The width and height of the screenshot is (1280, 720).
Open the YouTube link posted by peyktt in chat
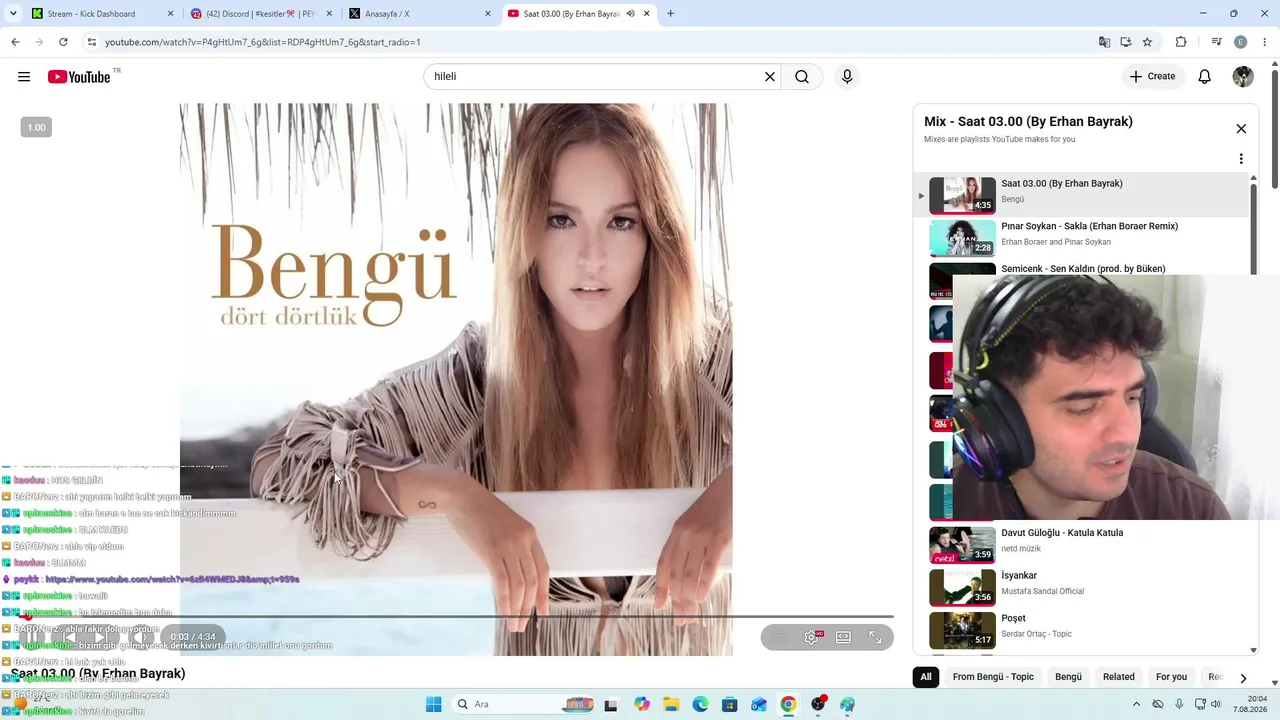click(x=172, y=579)
